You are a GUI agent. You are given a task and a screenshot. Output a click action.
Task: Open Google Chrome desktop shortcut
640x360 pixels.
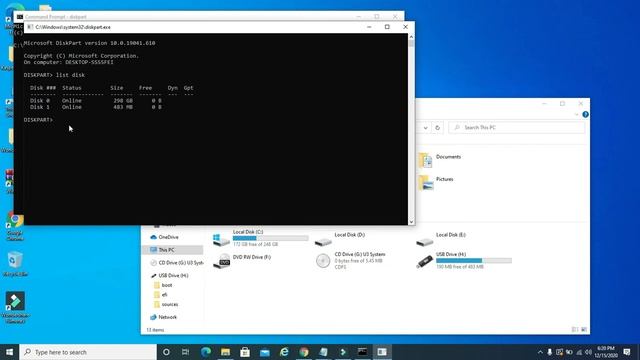coord(15,227)
